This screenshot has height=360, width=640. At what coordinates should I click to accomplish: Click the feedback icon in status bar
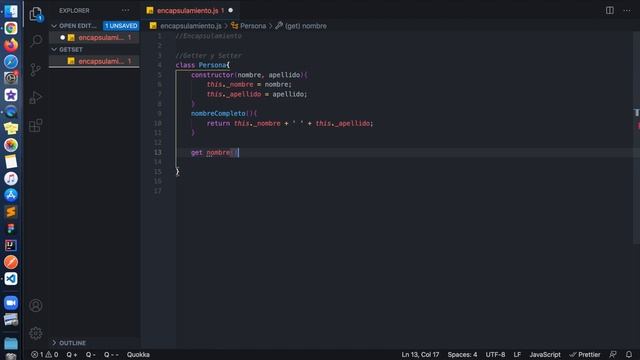point(613,354)
